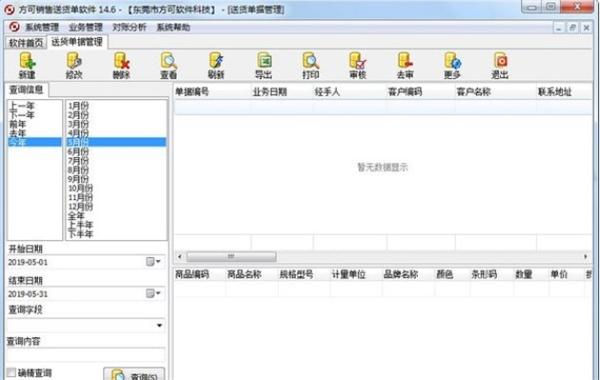
Task: Click the 品牌名称 column header
Action: click(408, 274)
